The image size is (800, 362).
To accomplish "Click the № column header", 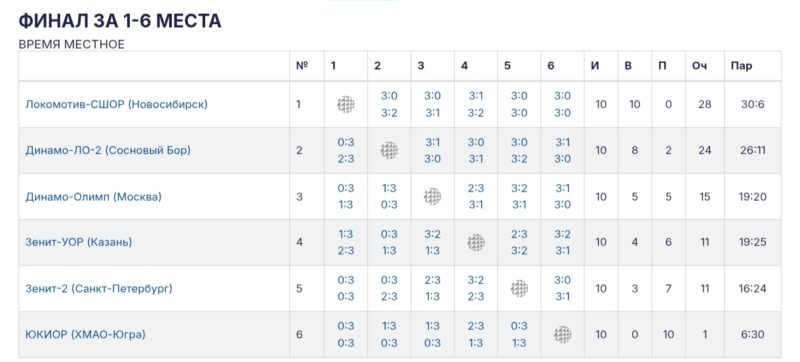I will (302, 66).
